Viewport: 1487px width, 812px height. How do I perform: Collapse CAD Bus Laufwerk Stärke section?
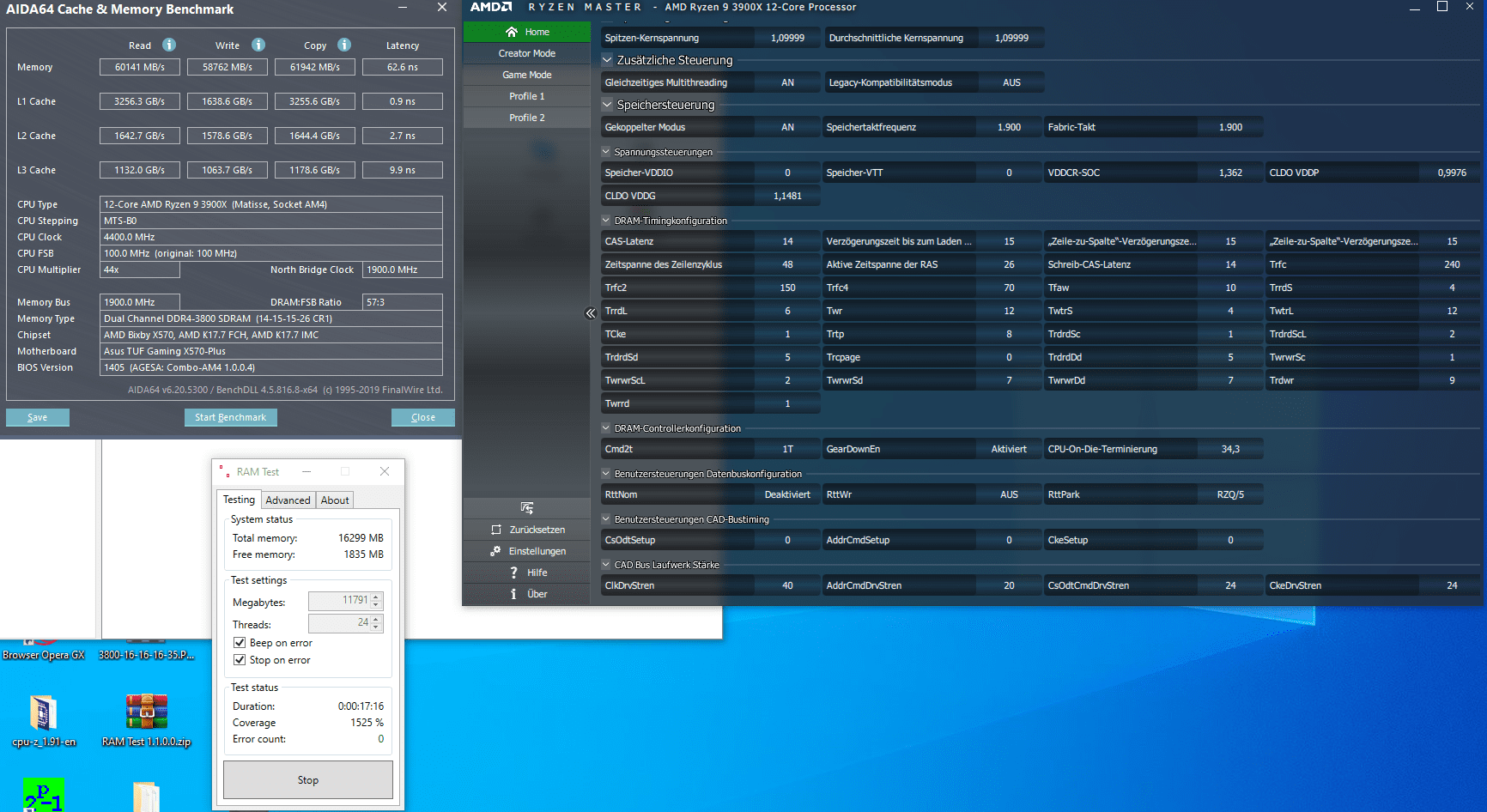606,565
